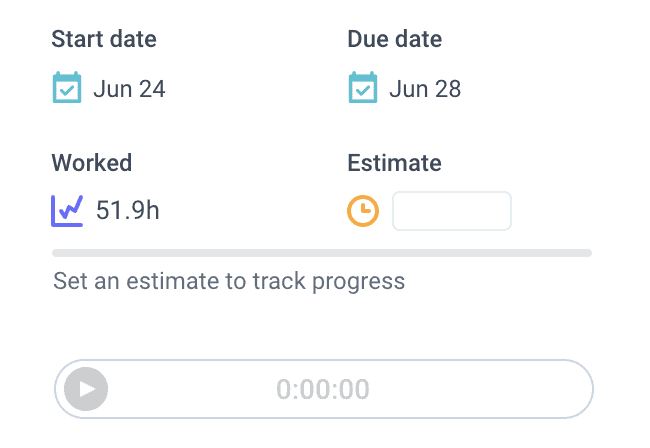
Task: Click the gray estimate progress bar
Action: click(322, 253)
